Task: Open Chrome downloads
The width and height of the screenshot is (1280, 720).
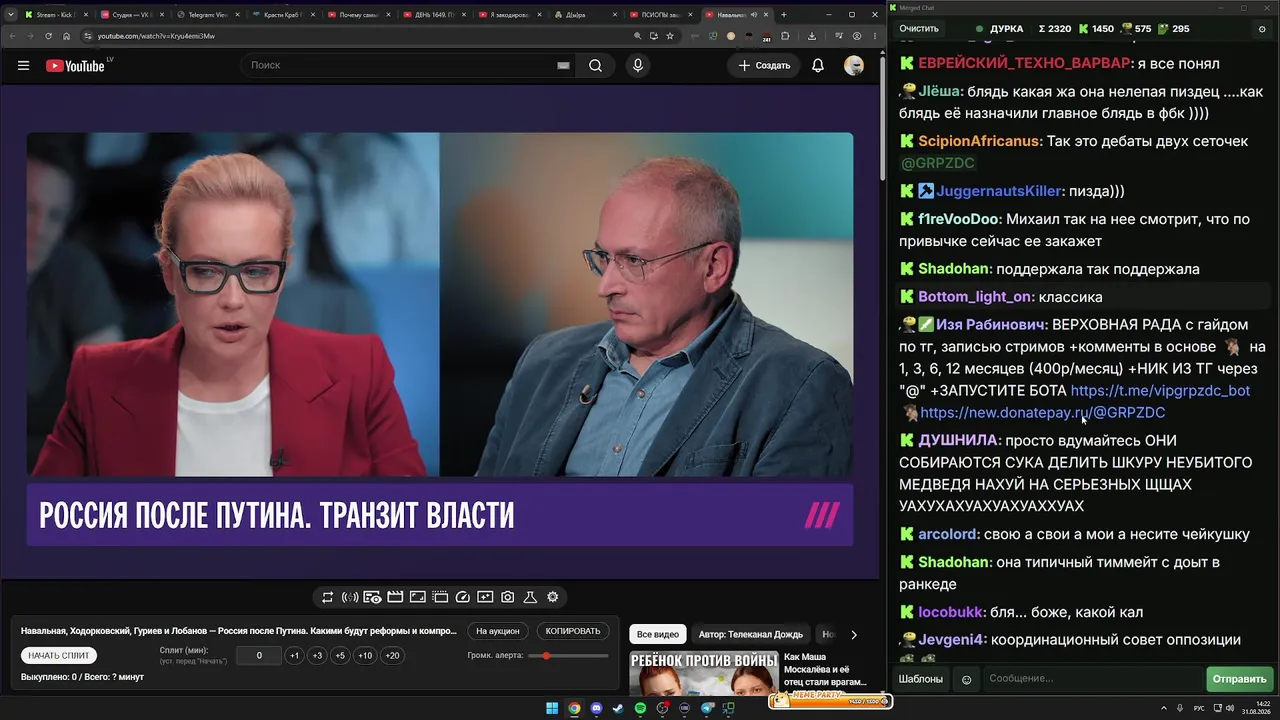Action: [x=811, y=36]
